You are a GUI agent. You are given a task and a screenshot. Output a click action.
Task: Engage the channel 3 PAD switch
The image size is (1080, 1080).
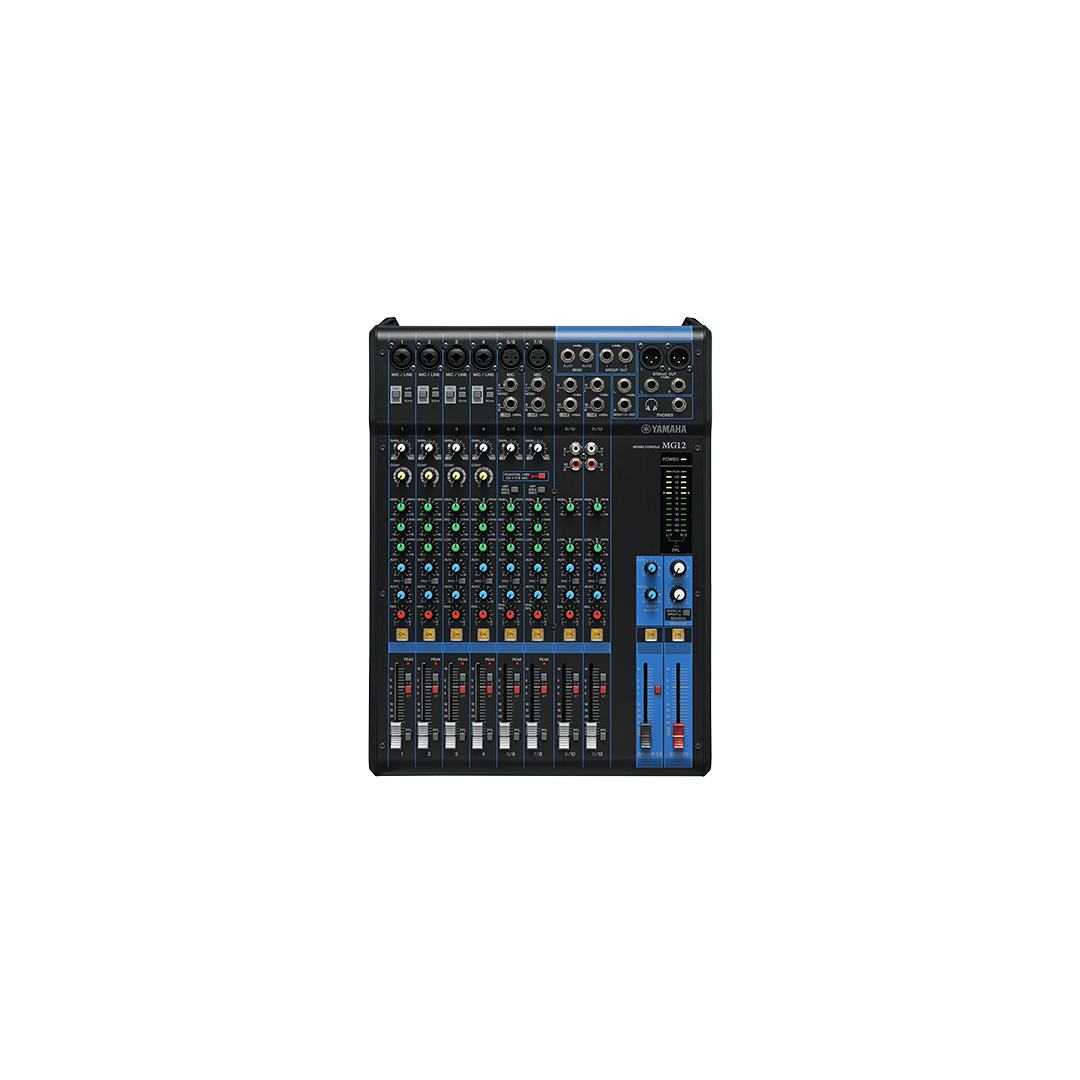450,394
